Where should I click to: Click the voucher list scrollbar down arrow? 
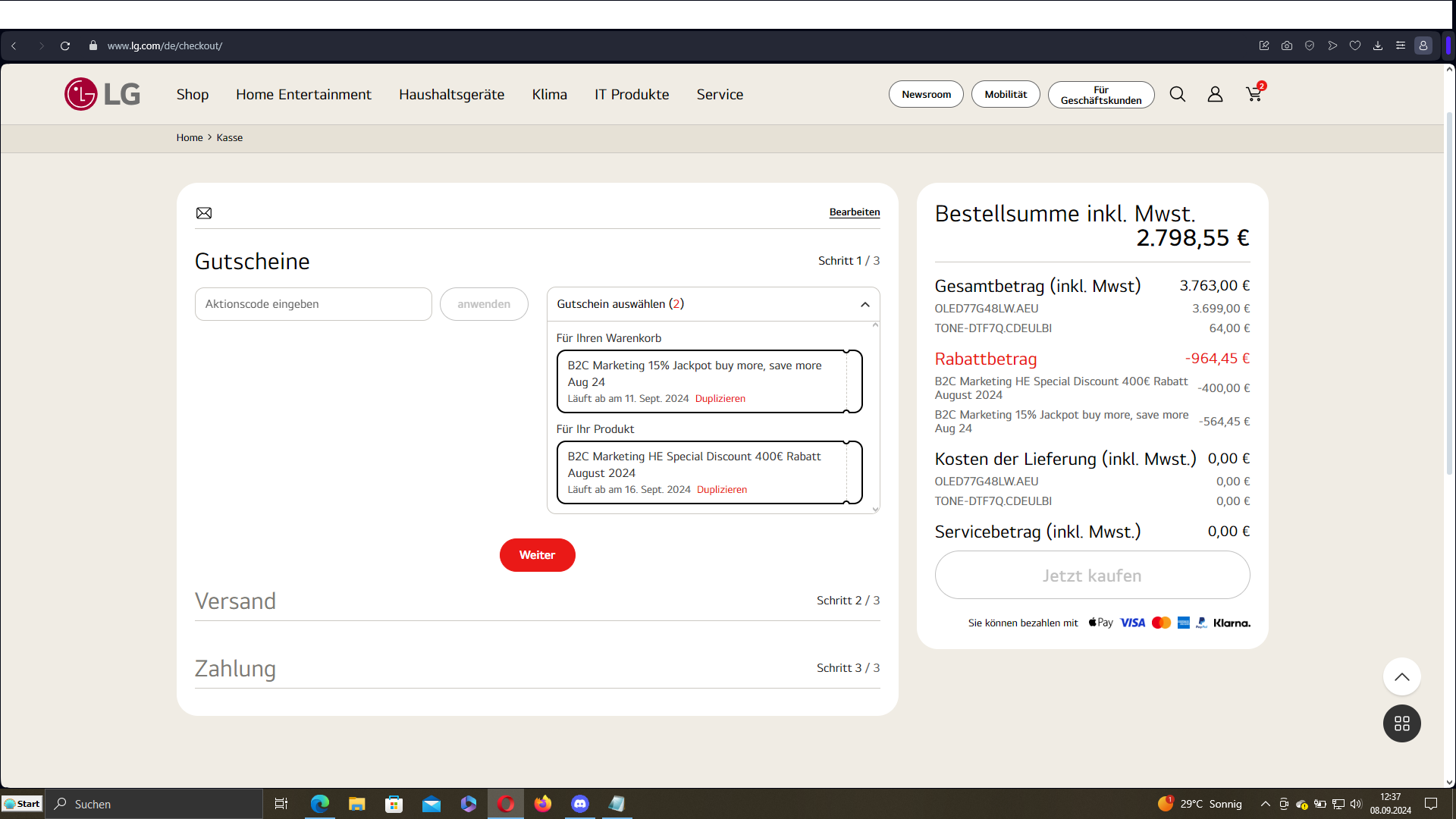pos(875,510)
